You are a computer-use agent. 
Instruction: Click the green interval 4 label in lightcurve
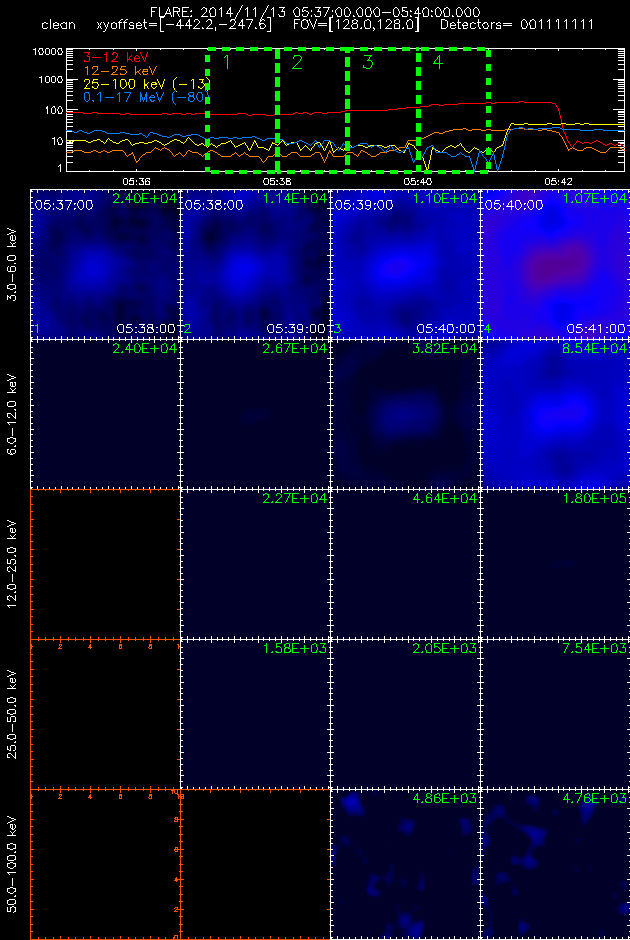point(438,62)
